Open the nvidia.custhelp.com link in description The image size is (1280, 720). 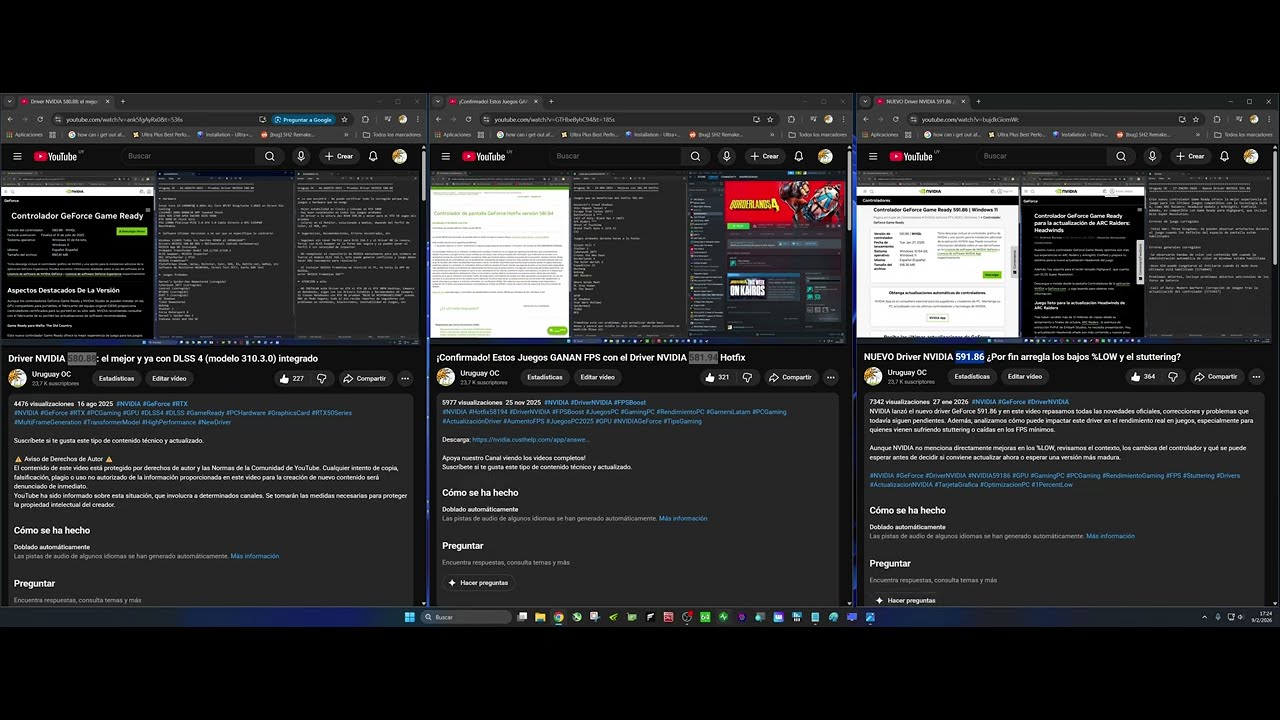[530, 439]
